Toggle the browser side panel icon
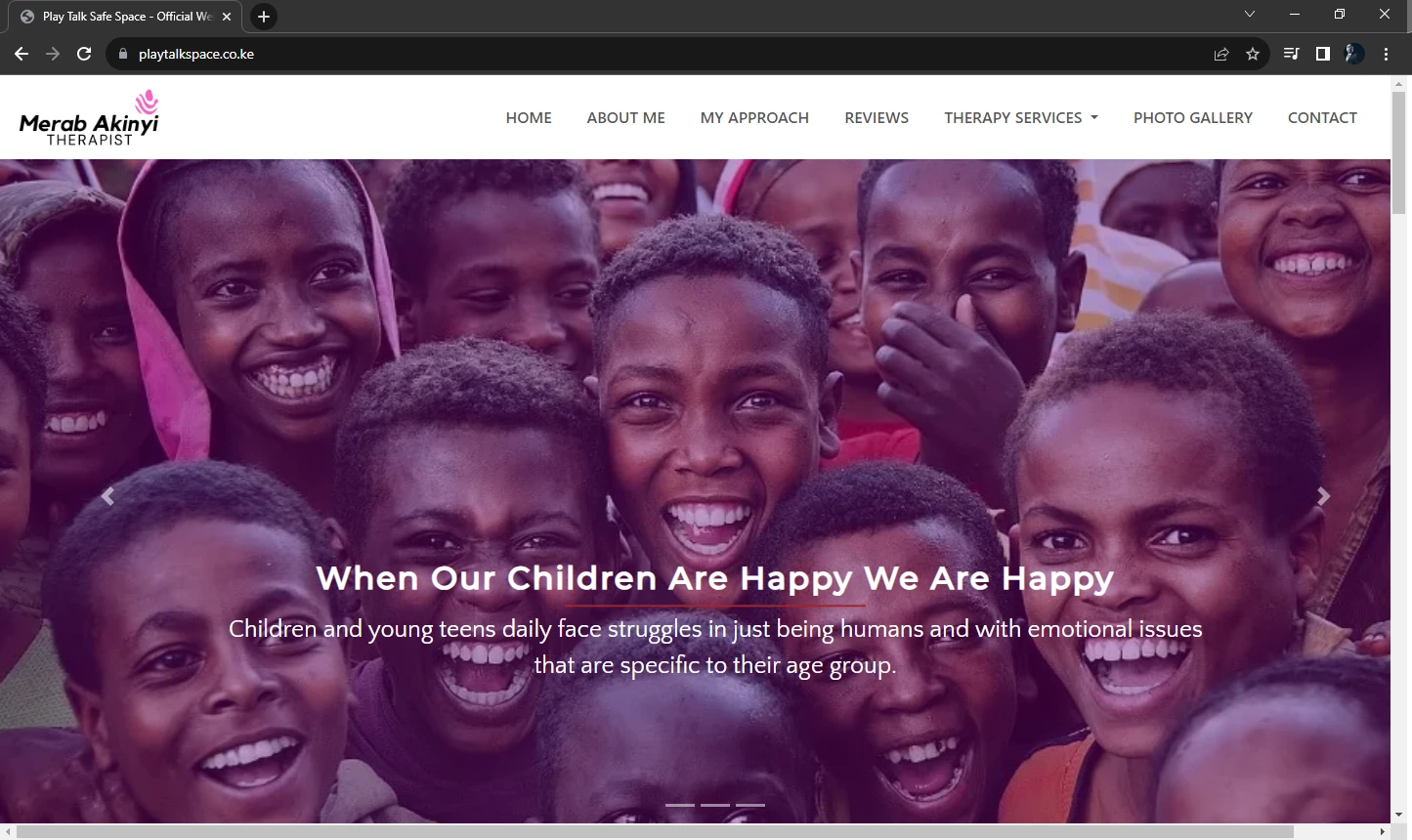This screenshot has width=1412, height=840. point(1323,54)
